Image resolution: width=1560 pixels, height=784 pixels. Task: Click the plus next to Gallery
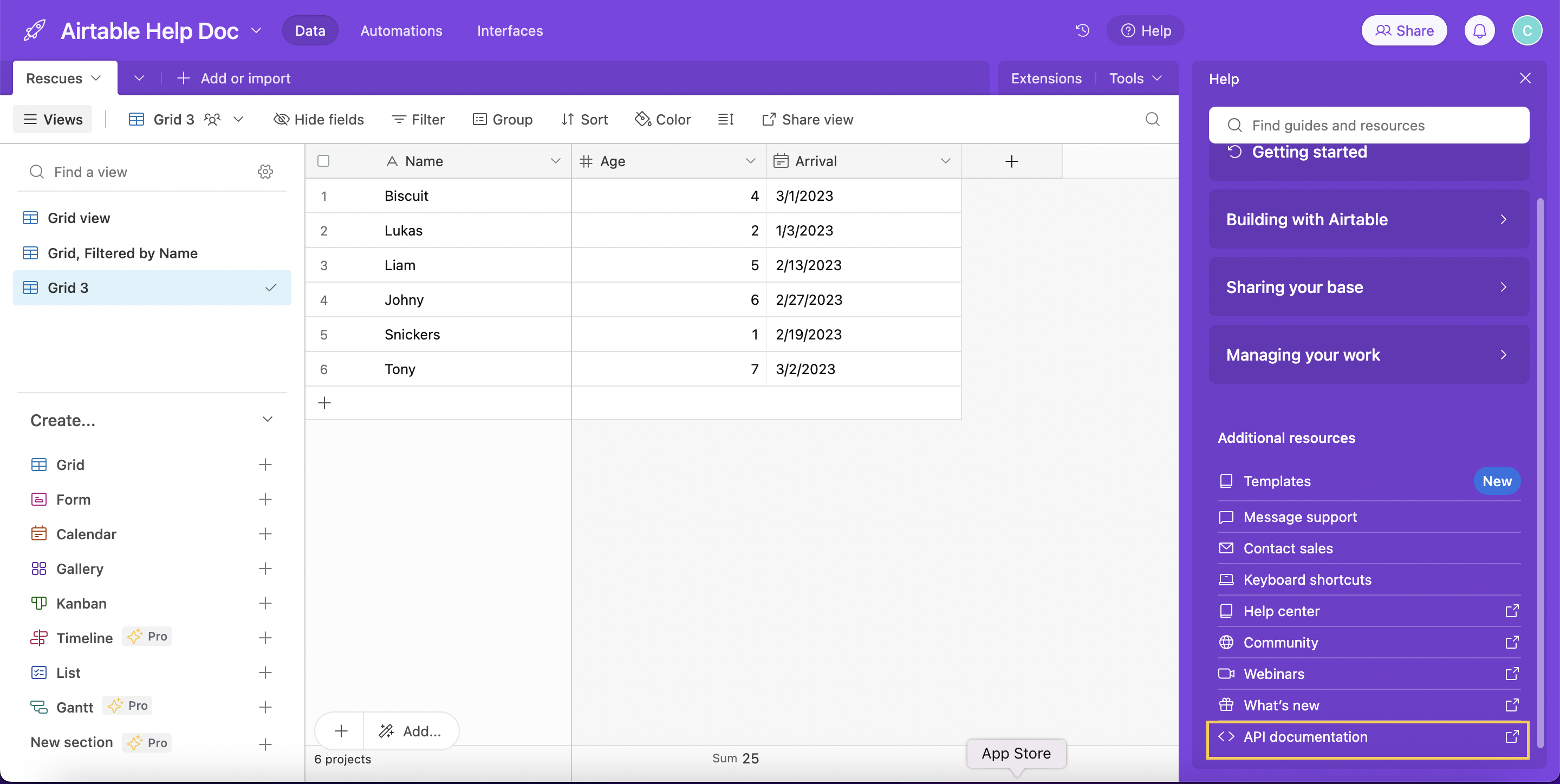coord(265,568)
